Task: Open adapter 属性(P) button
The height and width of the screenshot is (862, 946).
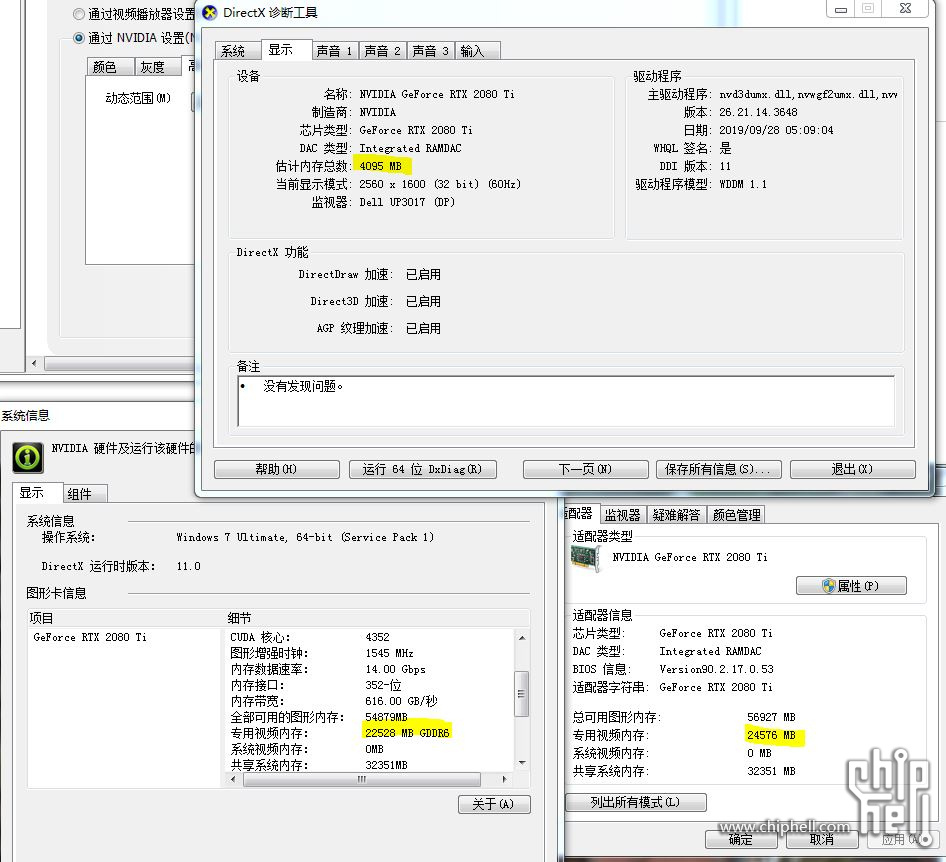Action: pos(851,586)
